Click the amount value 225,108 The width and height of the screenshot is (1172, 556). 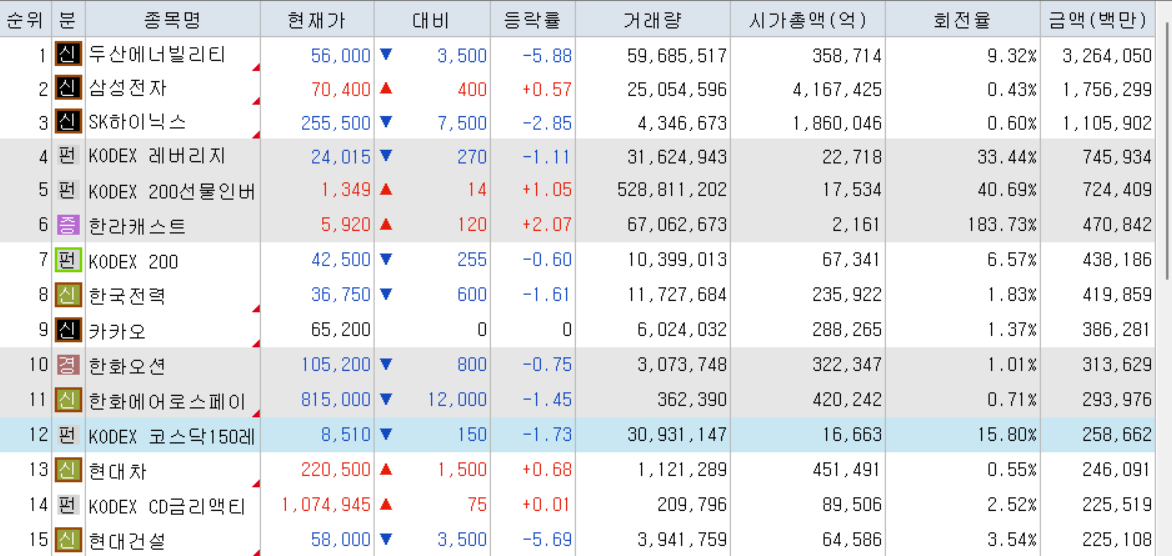click(1117, 540)
